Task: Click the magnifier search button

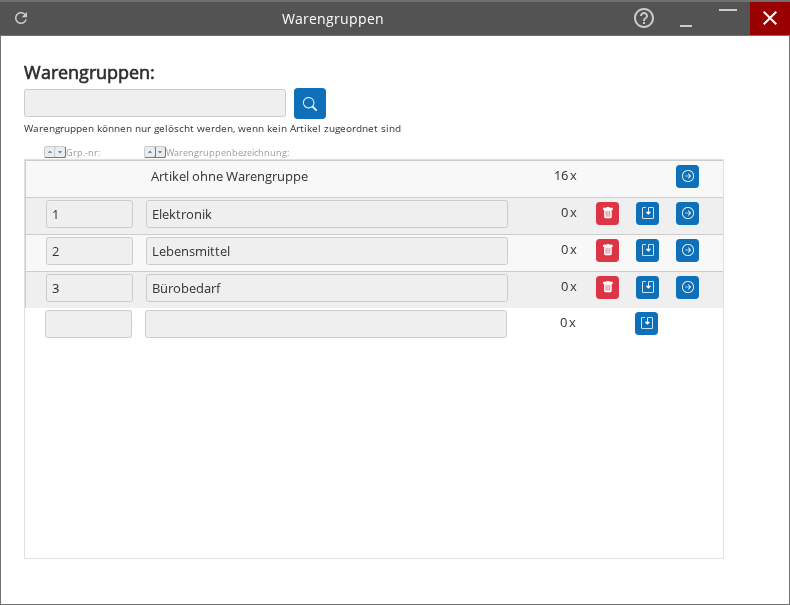Action: pyautogui.click(x=310, y=104)
